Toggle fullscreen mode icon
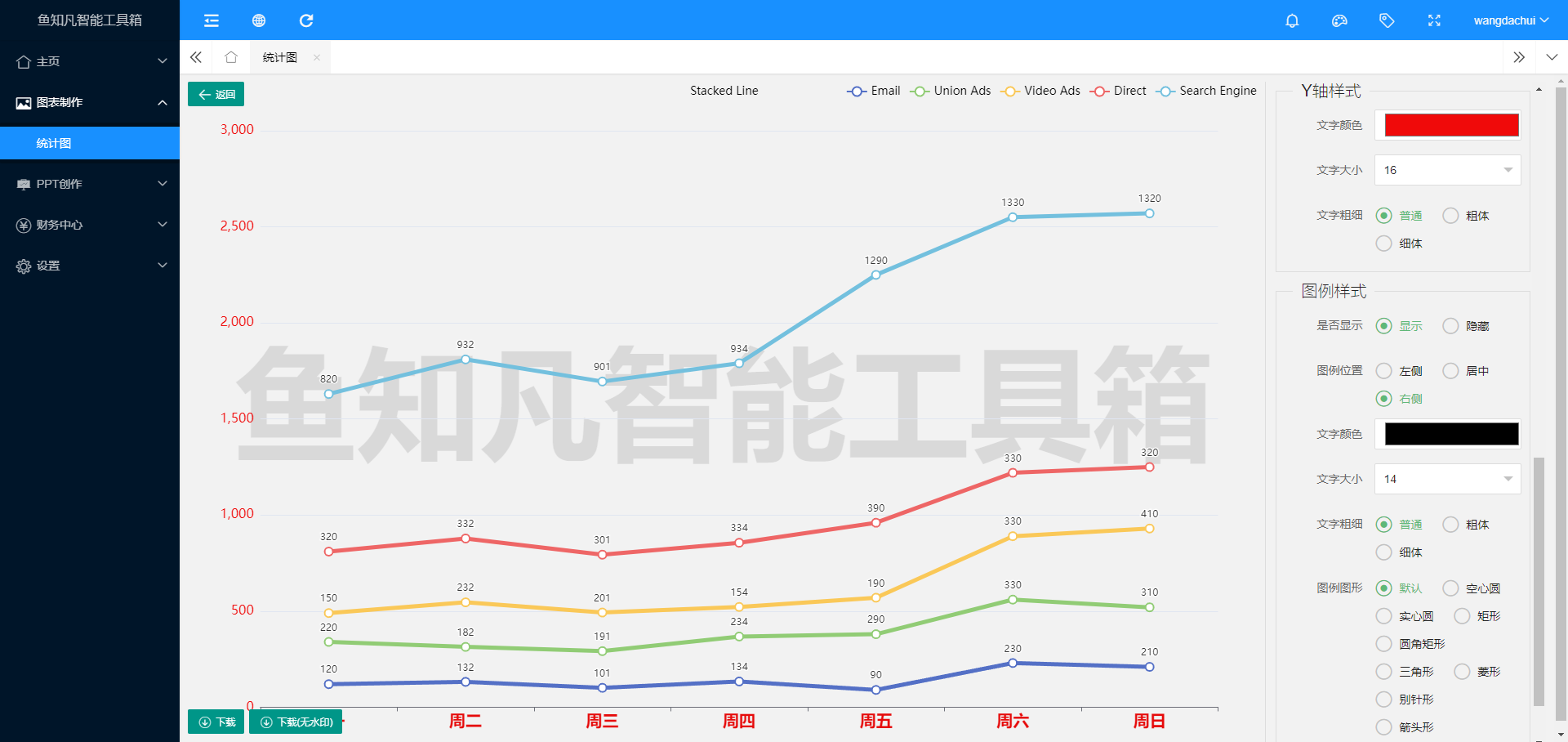This screenshot has width=1568, height=742. pyautogui.click(x=1434, y=20)
